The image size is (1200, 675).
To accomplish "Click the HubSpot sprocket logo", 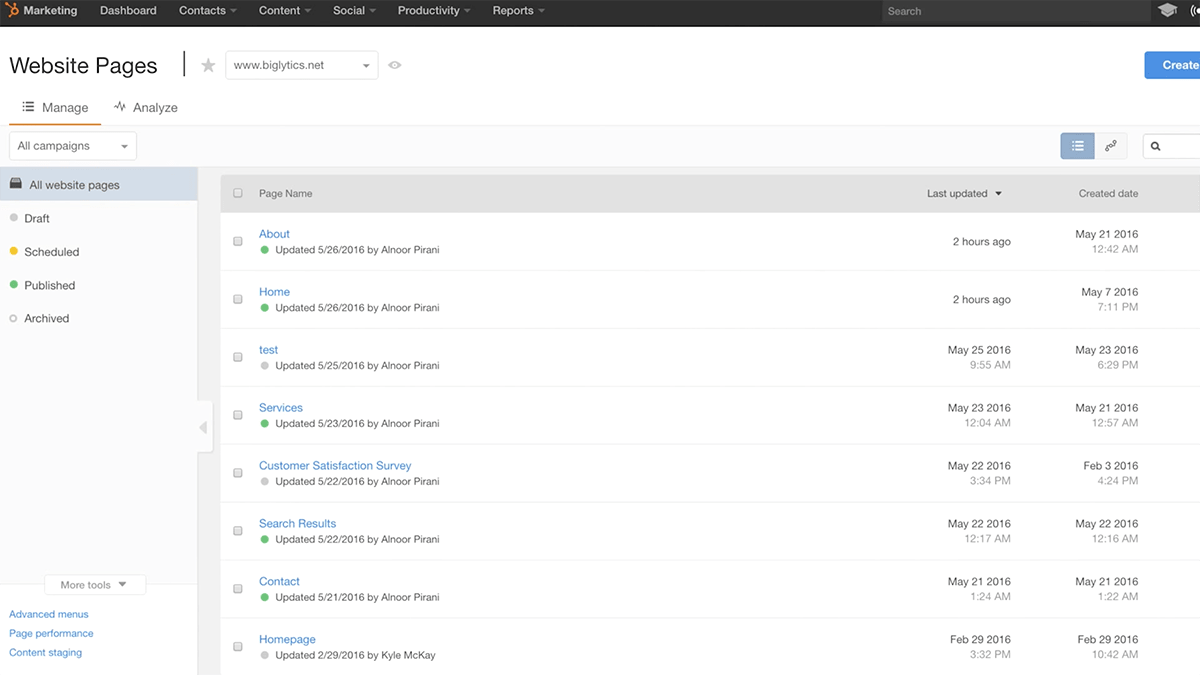I will pos(12,10).
